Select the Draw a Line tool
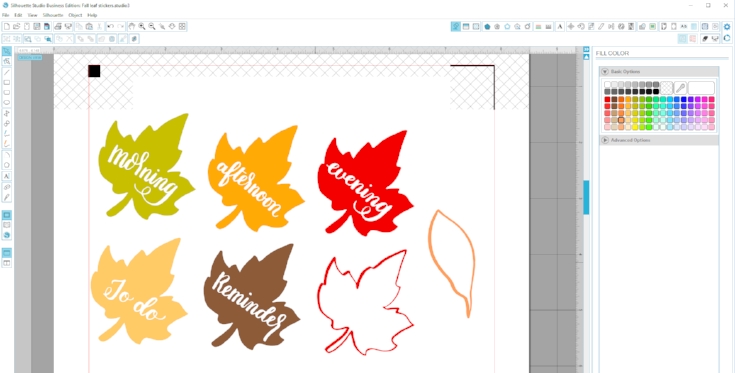 pos(7,72)
